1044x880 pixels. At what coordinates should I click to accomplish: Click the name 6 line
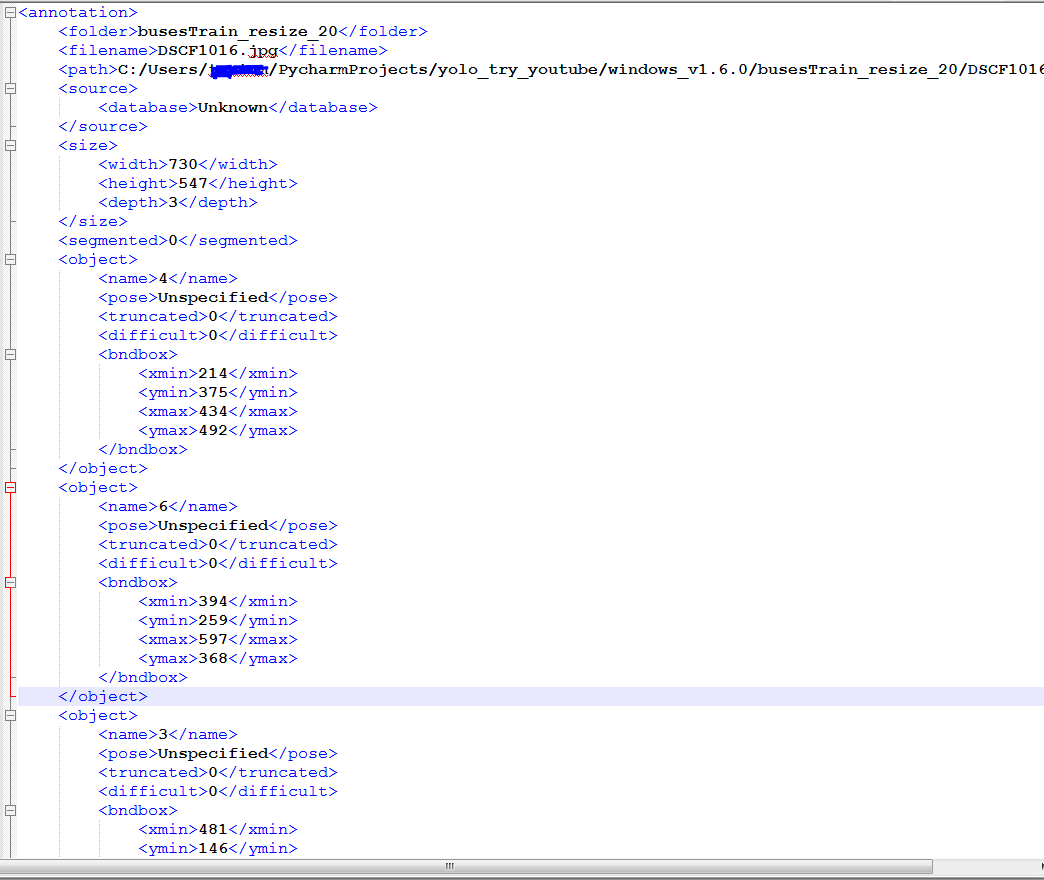click(168, 507)
